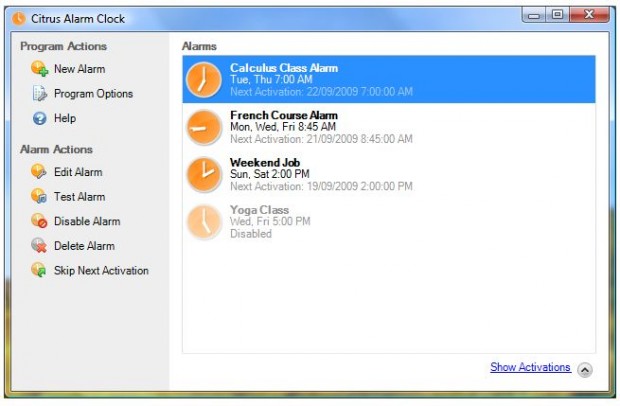Click 'Next Activation: 19/09/2009 2:00:00 PM'
The width and height of the screenshot is (620, 406).
(x=321, y=186)
